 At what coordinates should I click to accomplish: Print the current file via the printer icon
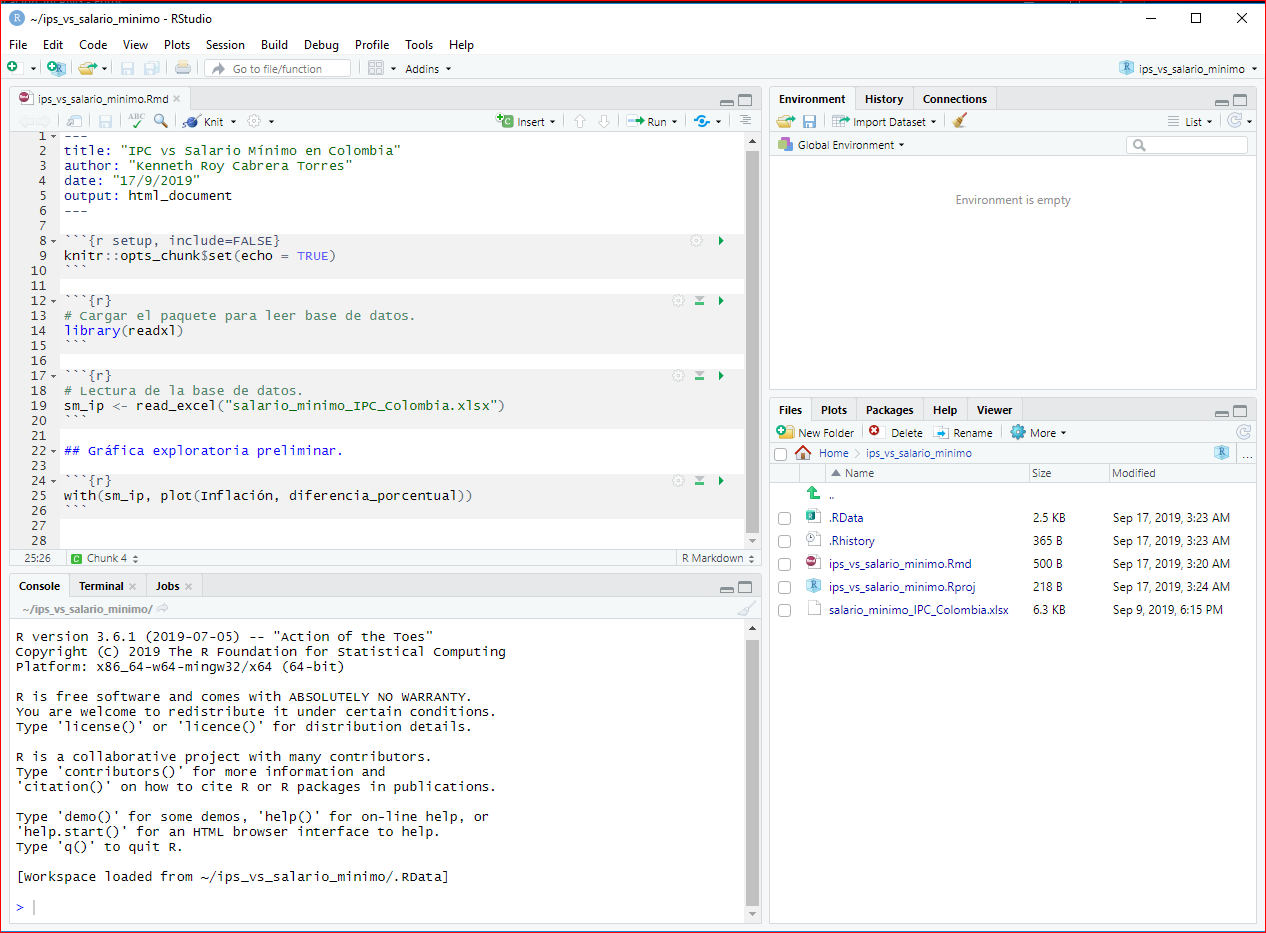(183, 68)
